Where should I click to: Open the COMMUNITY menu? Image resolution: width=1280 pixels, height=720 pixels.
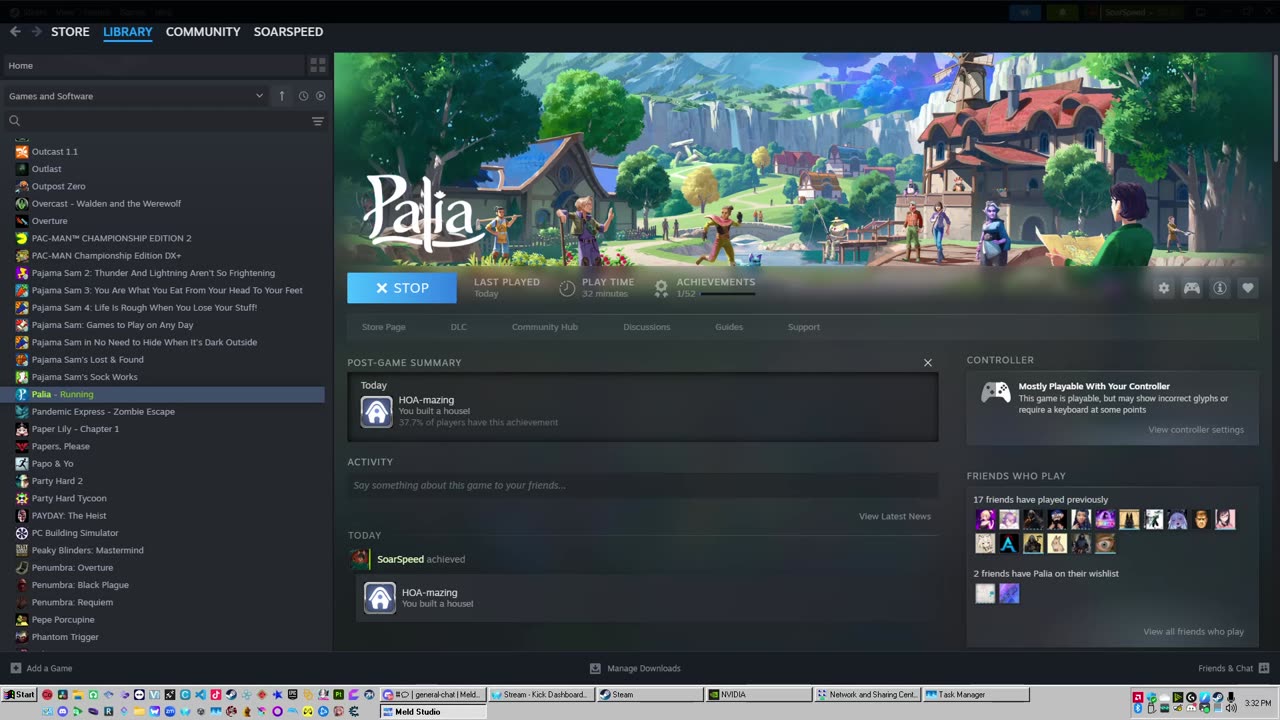(x=203, y=32)
